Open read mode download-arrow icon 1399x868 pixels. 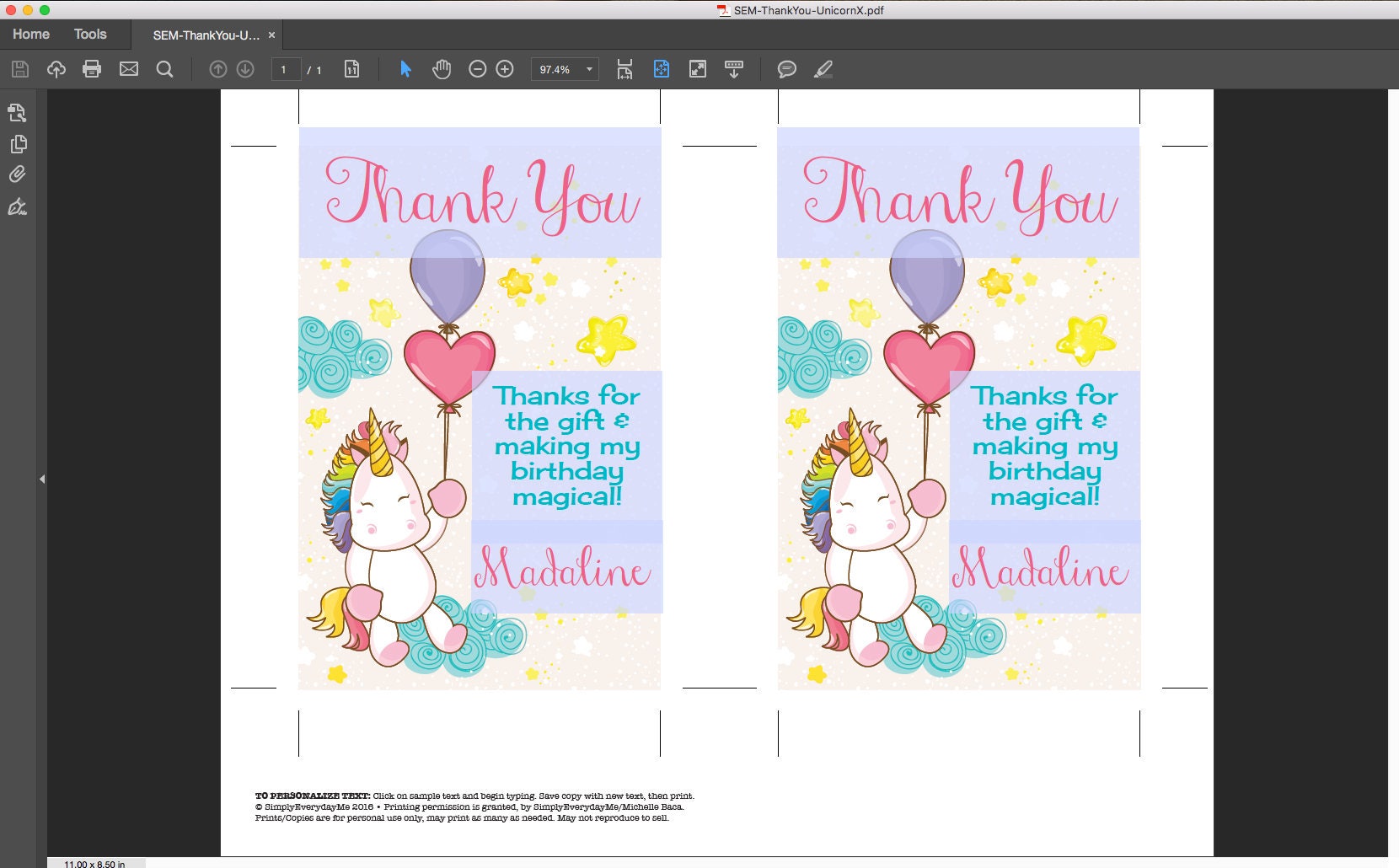point(734,69)
